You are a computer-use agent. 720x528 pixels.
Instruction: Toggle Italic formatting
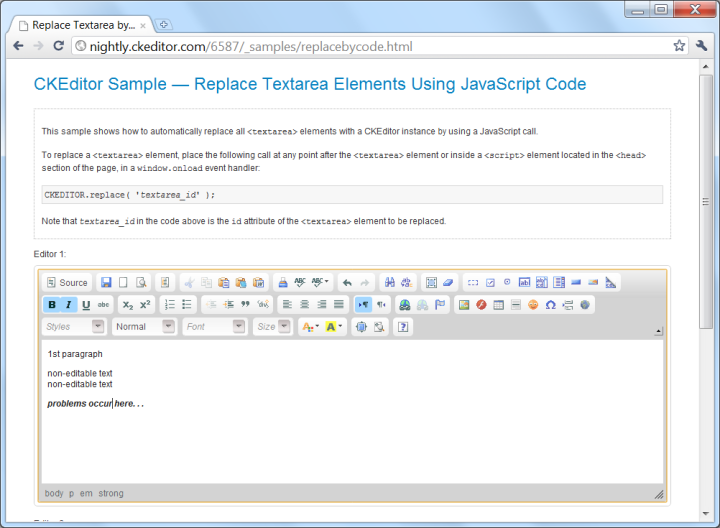point(69,305)
